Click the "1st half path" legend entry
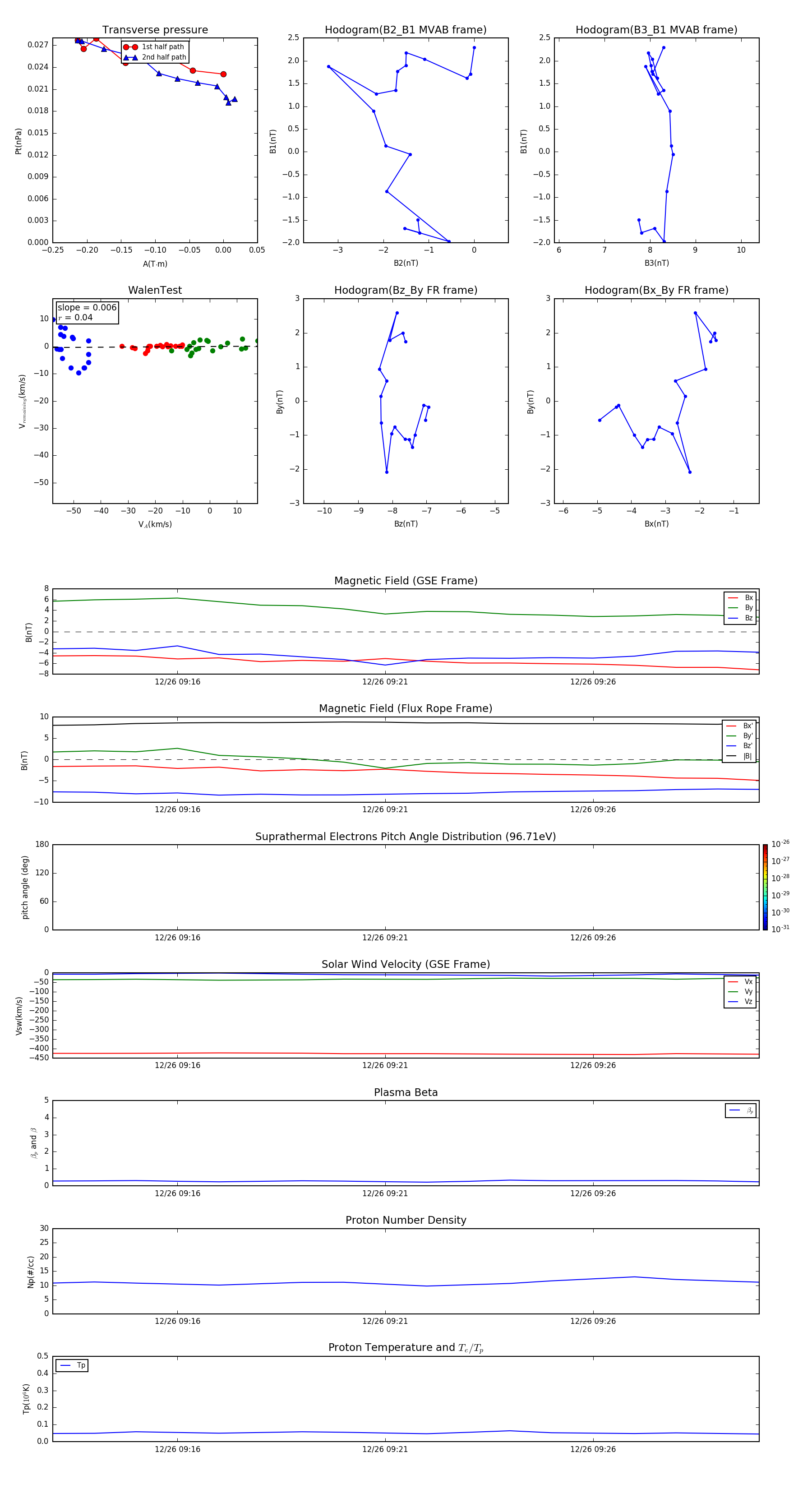812x1489 pixels. [x=154, y=47]
